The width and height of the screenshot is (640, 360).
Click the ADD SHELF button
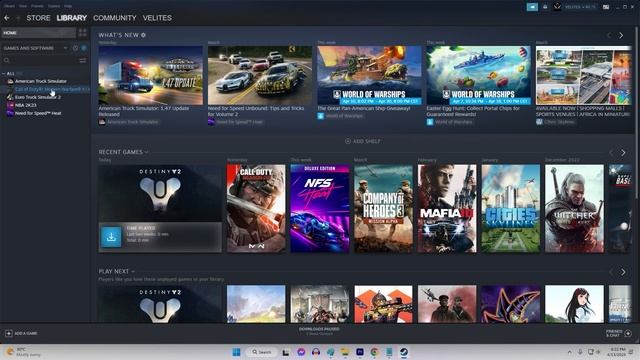(x=362, y=141)
